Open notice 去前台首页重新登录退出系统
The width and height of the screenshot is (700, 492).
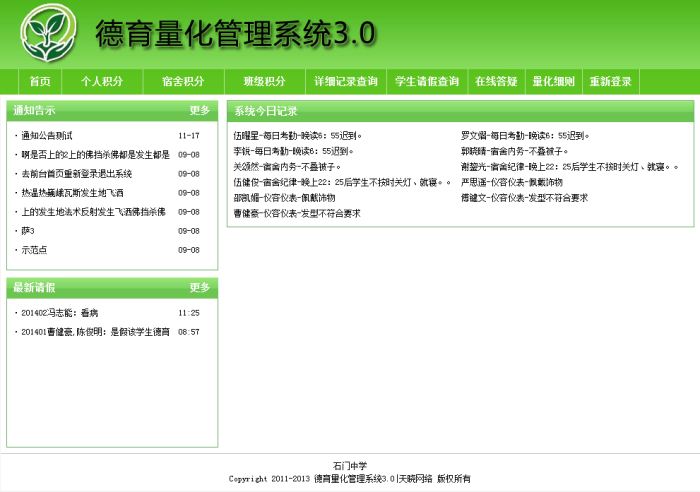[x=76, y=174]
